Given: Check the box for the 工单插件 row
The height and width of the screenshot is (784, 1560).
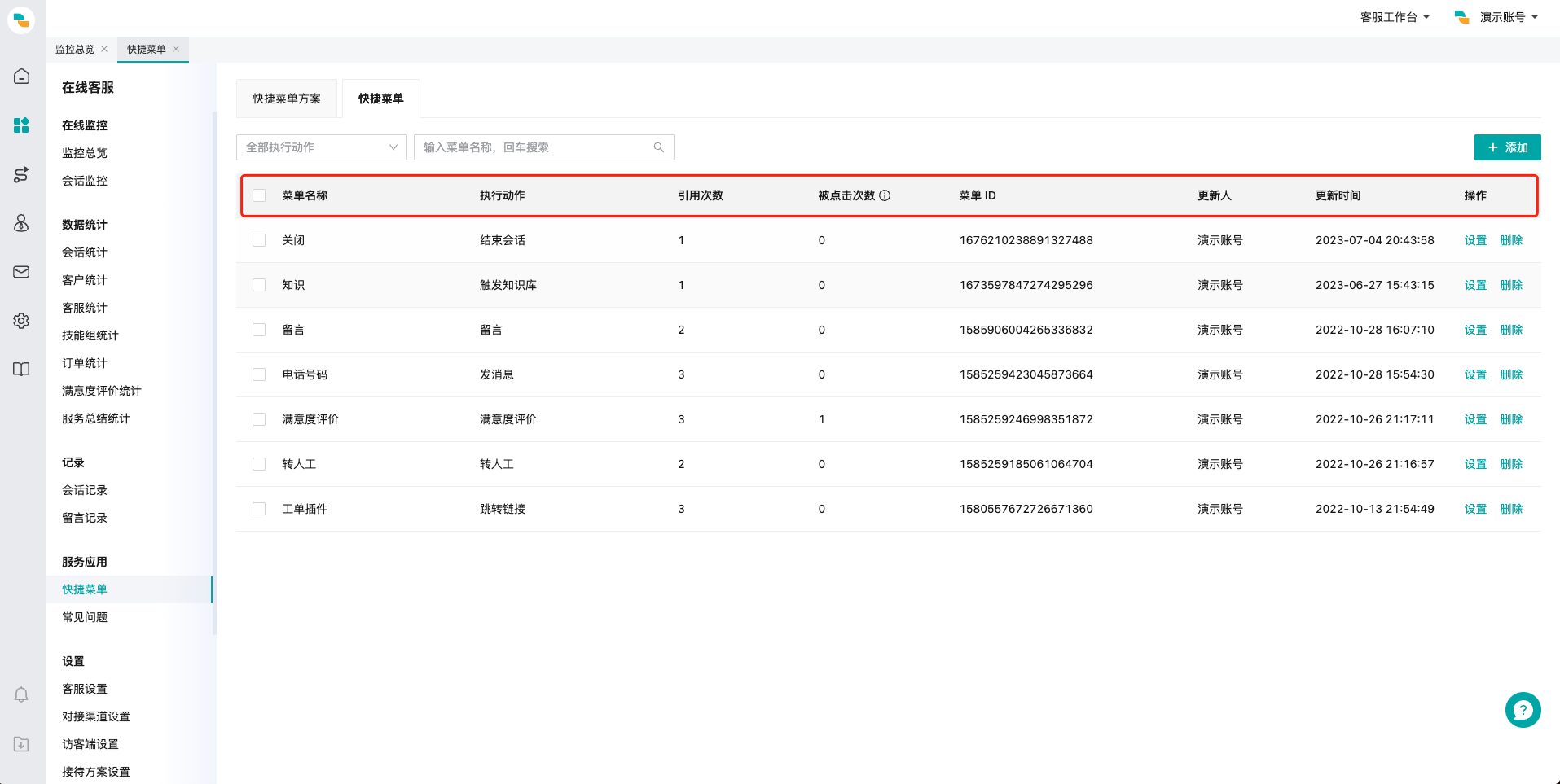Looking at the screenshot, I should 259,509.
